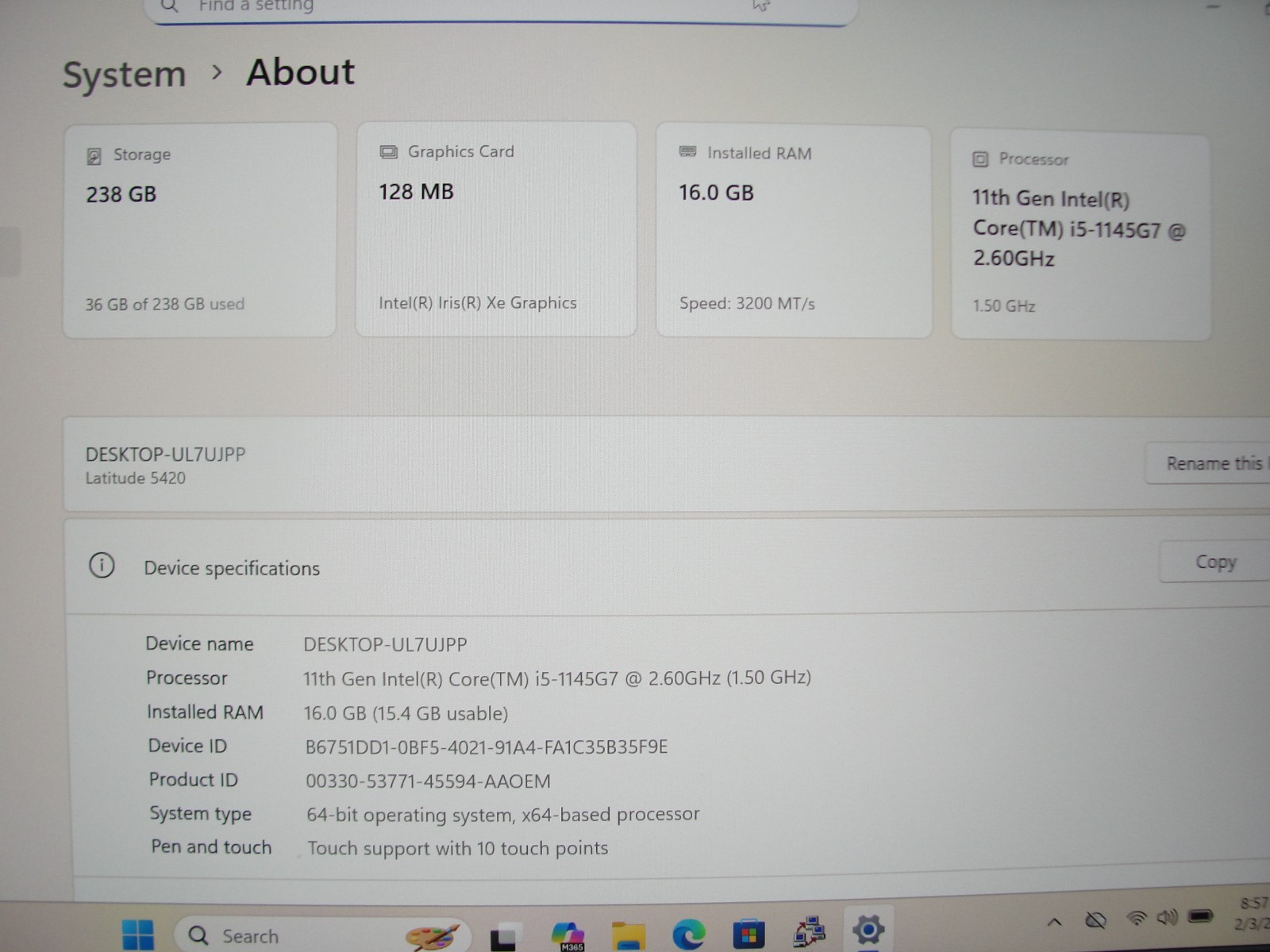This screenshot has width=1270, height=952.
Task: Go back to System breadcrumb
Action: [x=124, y=75]
